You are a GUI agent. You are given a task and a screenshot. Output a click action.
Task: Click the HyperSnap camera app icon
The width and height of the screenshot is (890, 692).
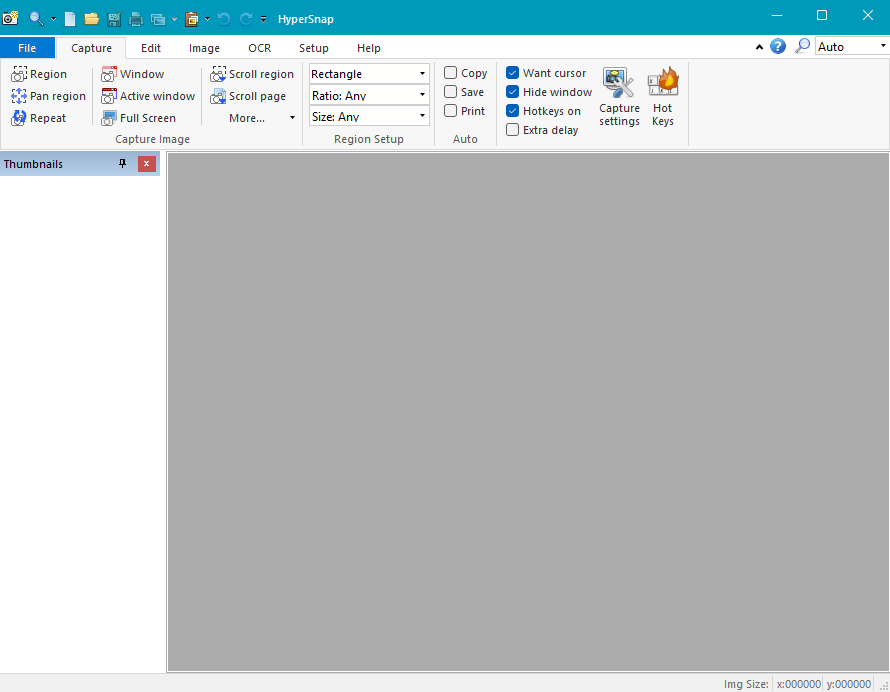coord(10,18)
